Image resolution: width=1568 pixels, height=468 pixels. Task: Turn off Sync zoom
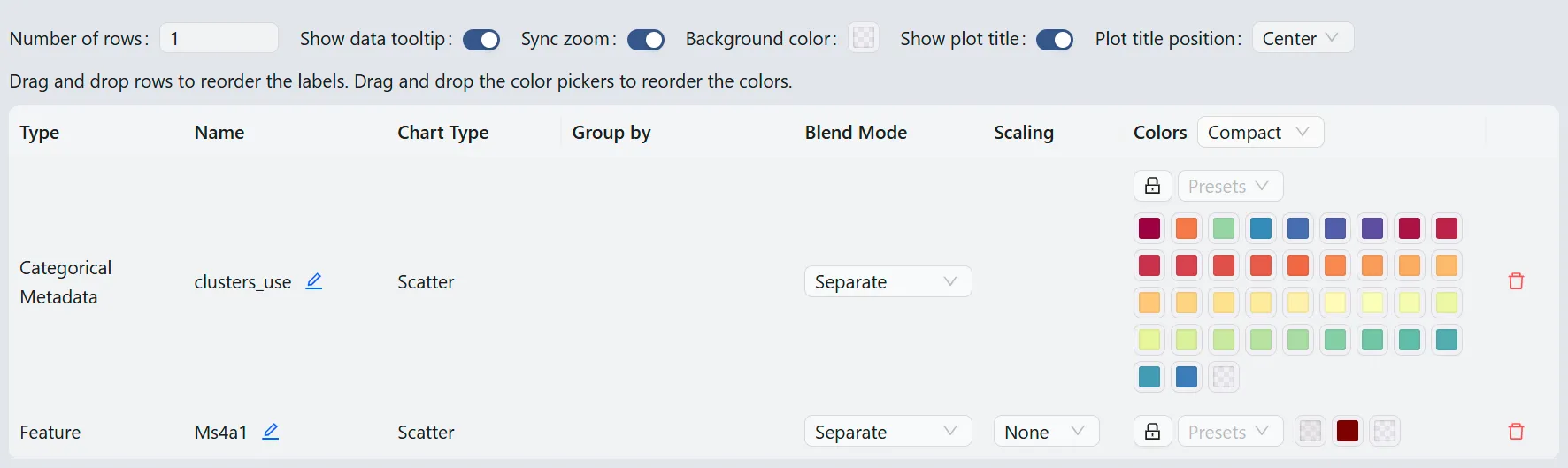click(646, 40)
